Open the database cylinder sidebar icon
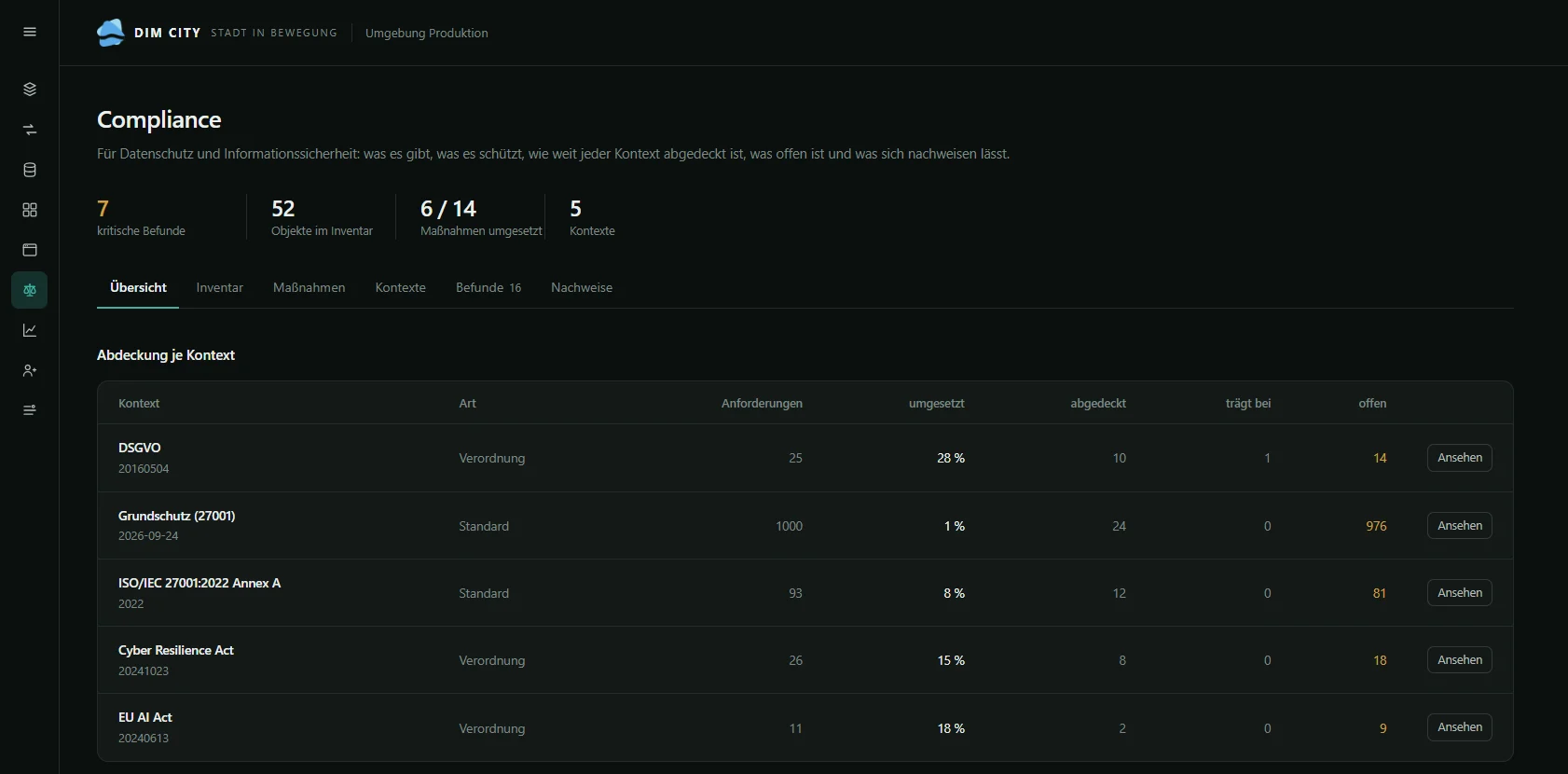Viewport: 1568px width, 774px height. tap(30, 170)
